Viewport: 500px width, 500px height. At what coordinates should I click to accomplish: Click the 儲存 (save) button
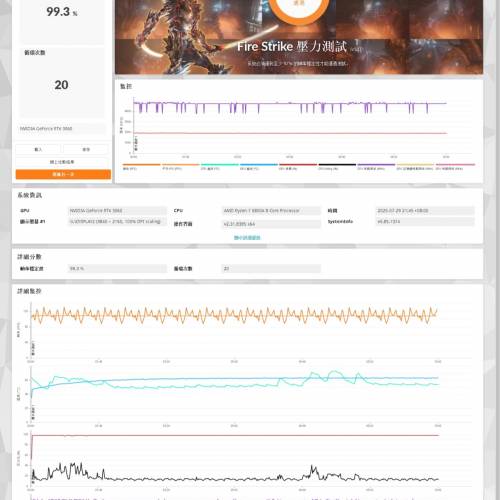point(86,149)
